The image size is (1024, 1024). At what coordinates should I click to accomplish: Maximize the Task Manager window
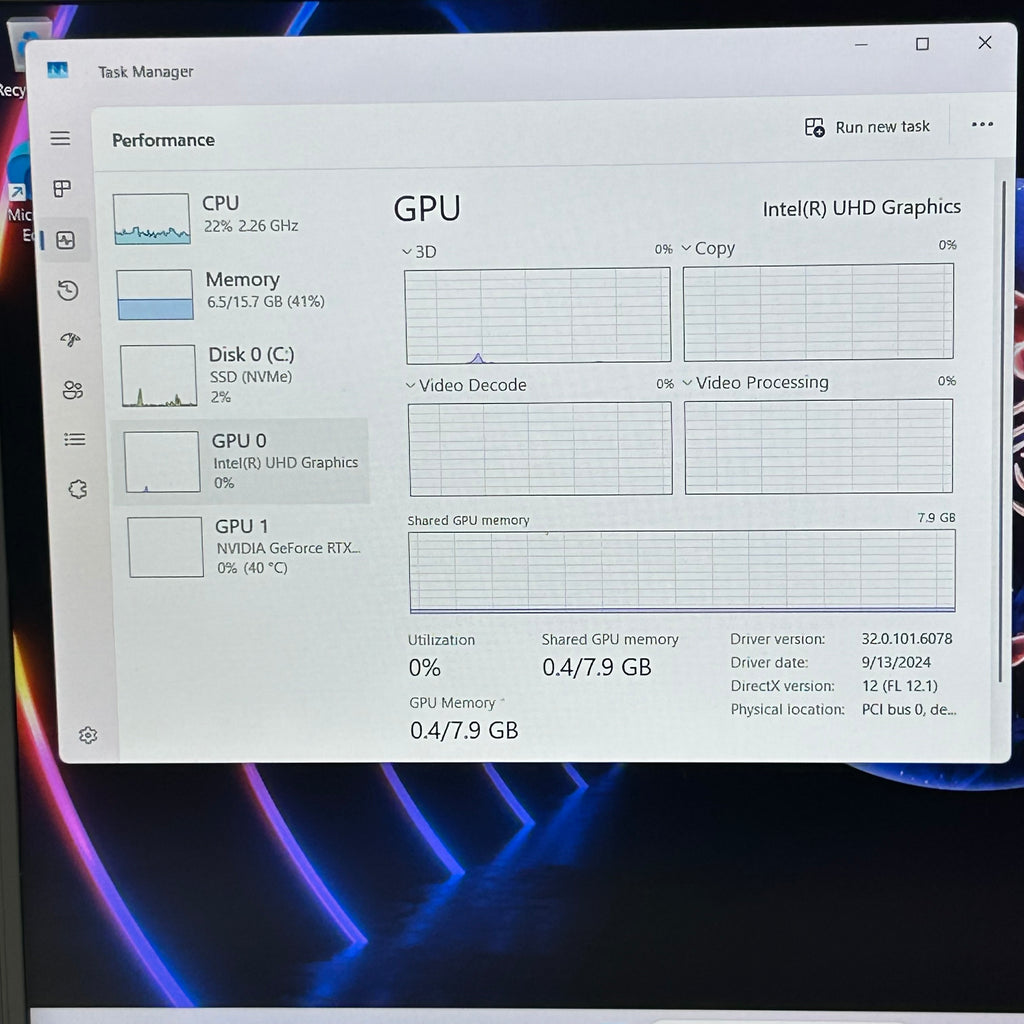[x=922, y=44]
